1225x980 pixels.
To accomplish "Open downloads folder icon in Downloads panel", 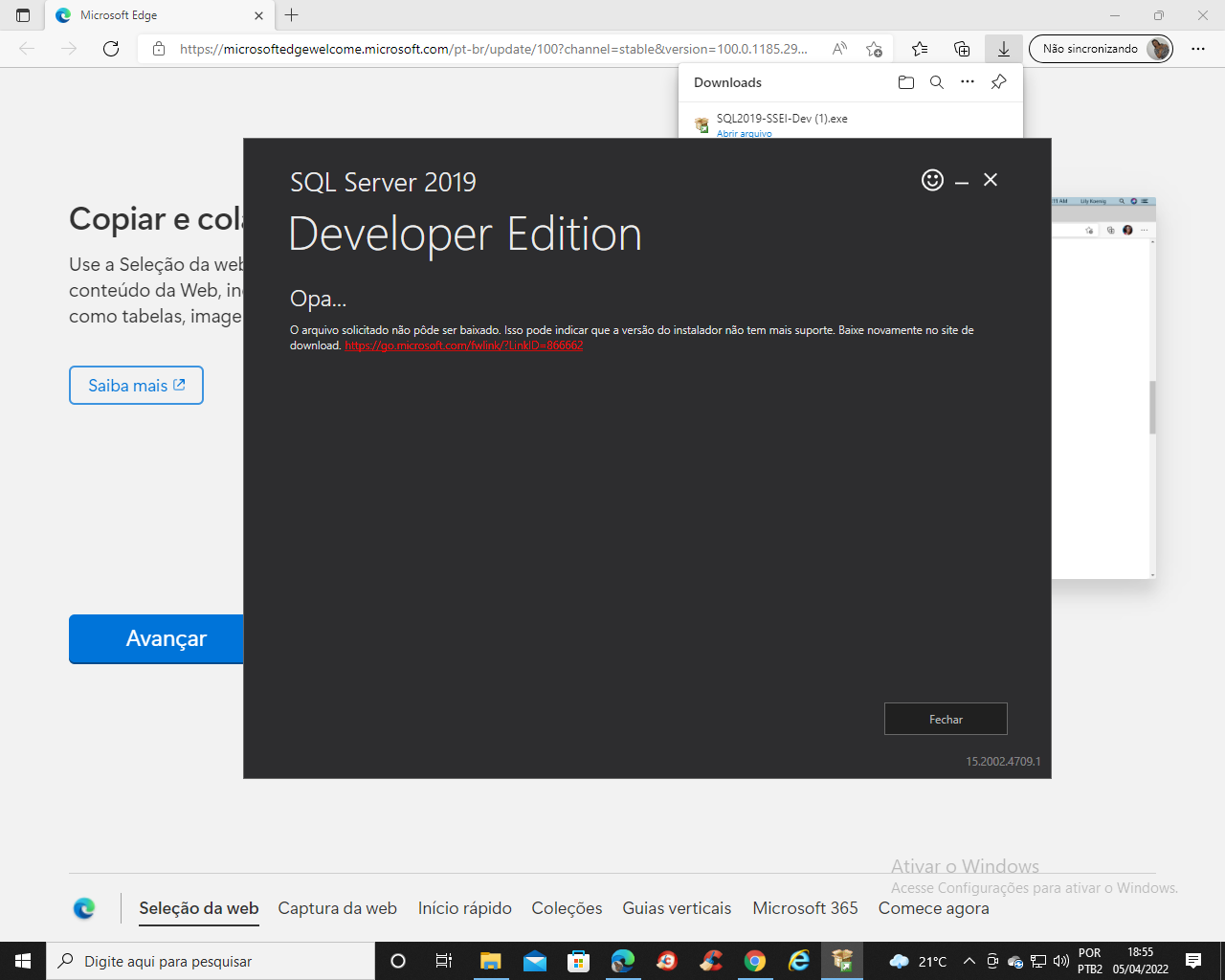I will coord(906,82).
